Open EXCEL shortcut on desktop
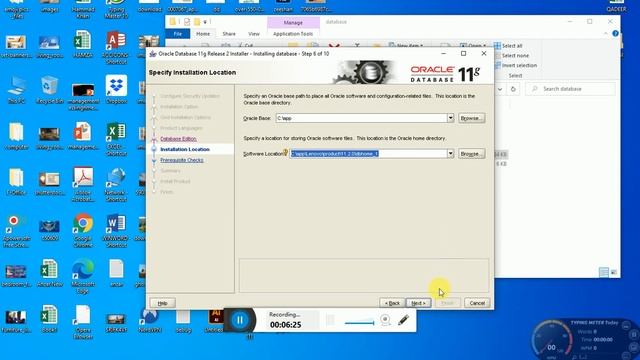This screenshot has width=640, height=360. 116,139
